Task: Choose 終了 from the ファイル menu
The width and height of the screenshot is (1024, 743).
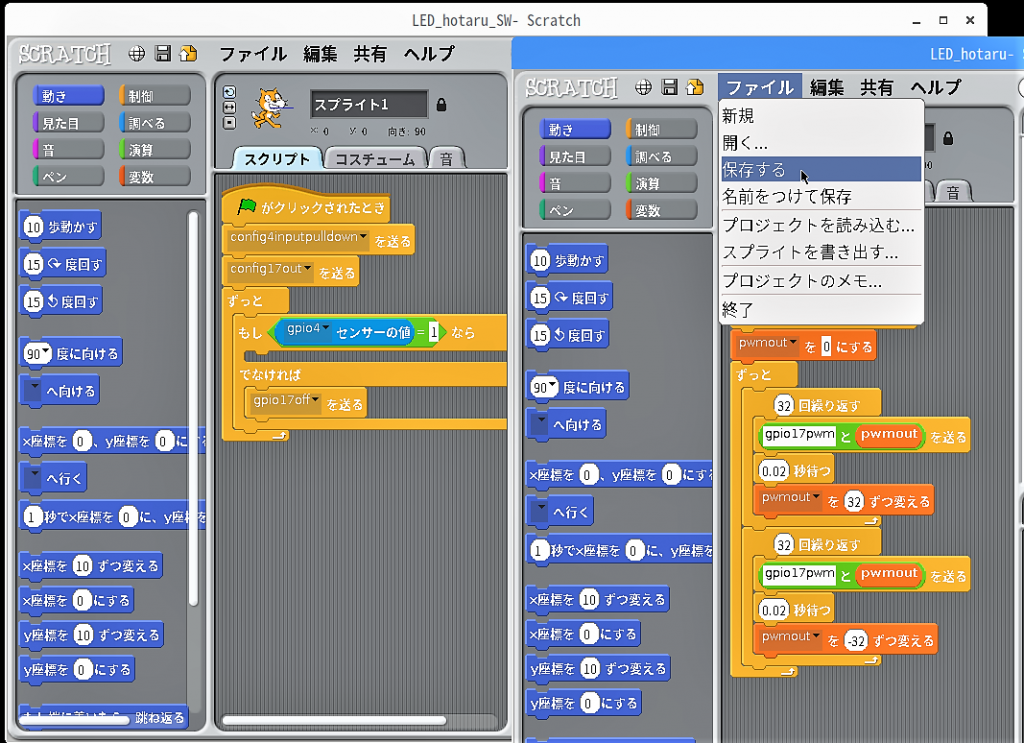Action: pyautogui.click(x=821, y=309)
